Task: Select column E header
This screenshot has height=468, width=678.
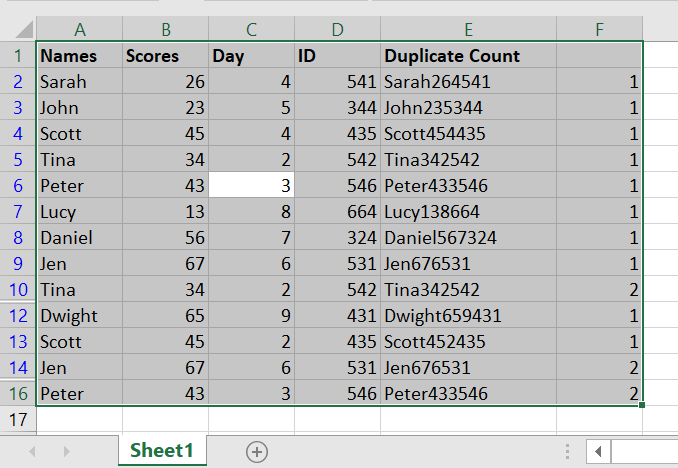Action: point(468,29)
